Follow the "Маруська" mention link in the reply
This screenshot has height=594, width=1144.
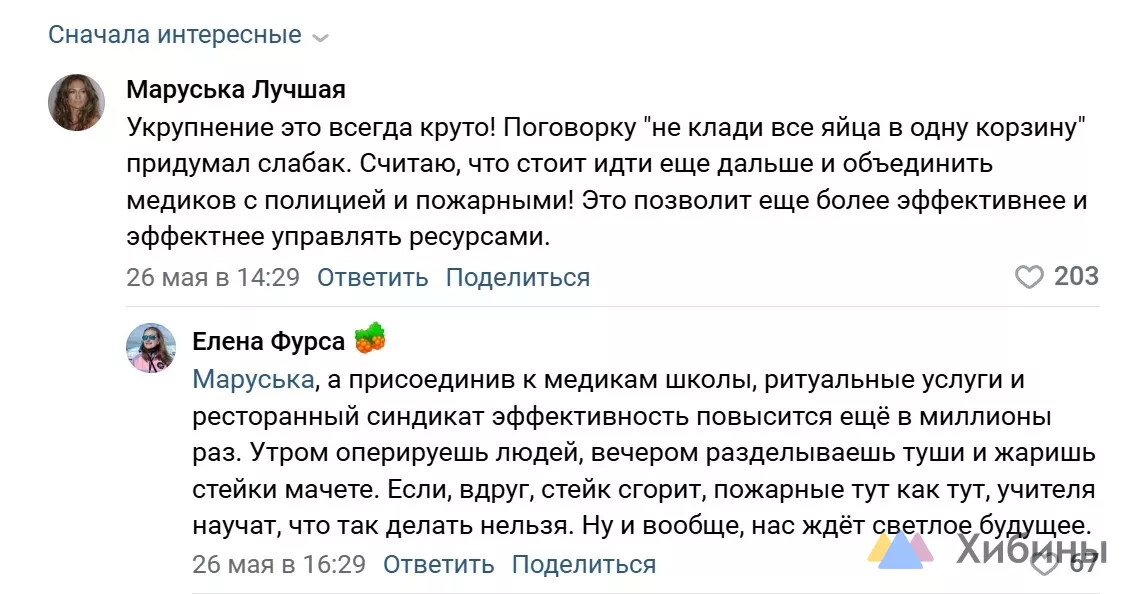tap(253, 379)
